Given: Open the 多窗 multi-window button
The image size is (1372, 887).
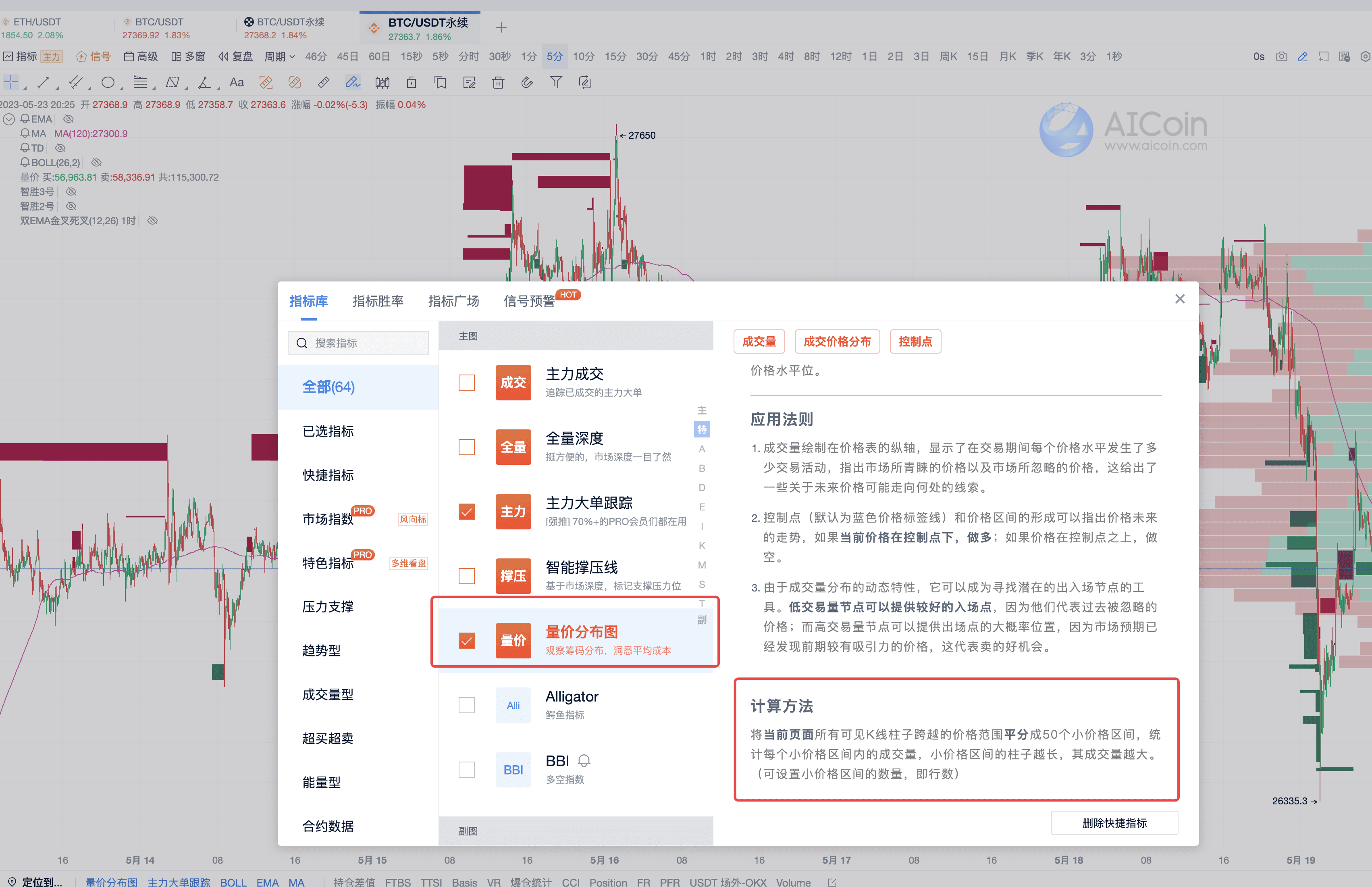Looking at the screenshot, I should [x=188, y=56].
